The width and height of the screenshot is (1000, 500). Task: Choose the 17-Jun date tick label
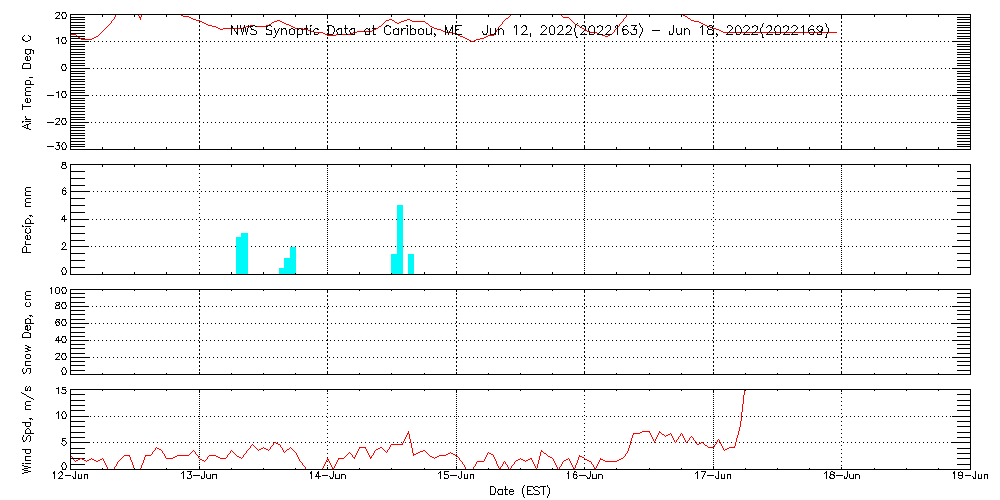713,477
